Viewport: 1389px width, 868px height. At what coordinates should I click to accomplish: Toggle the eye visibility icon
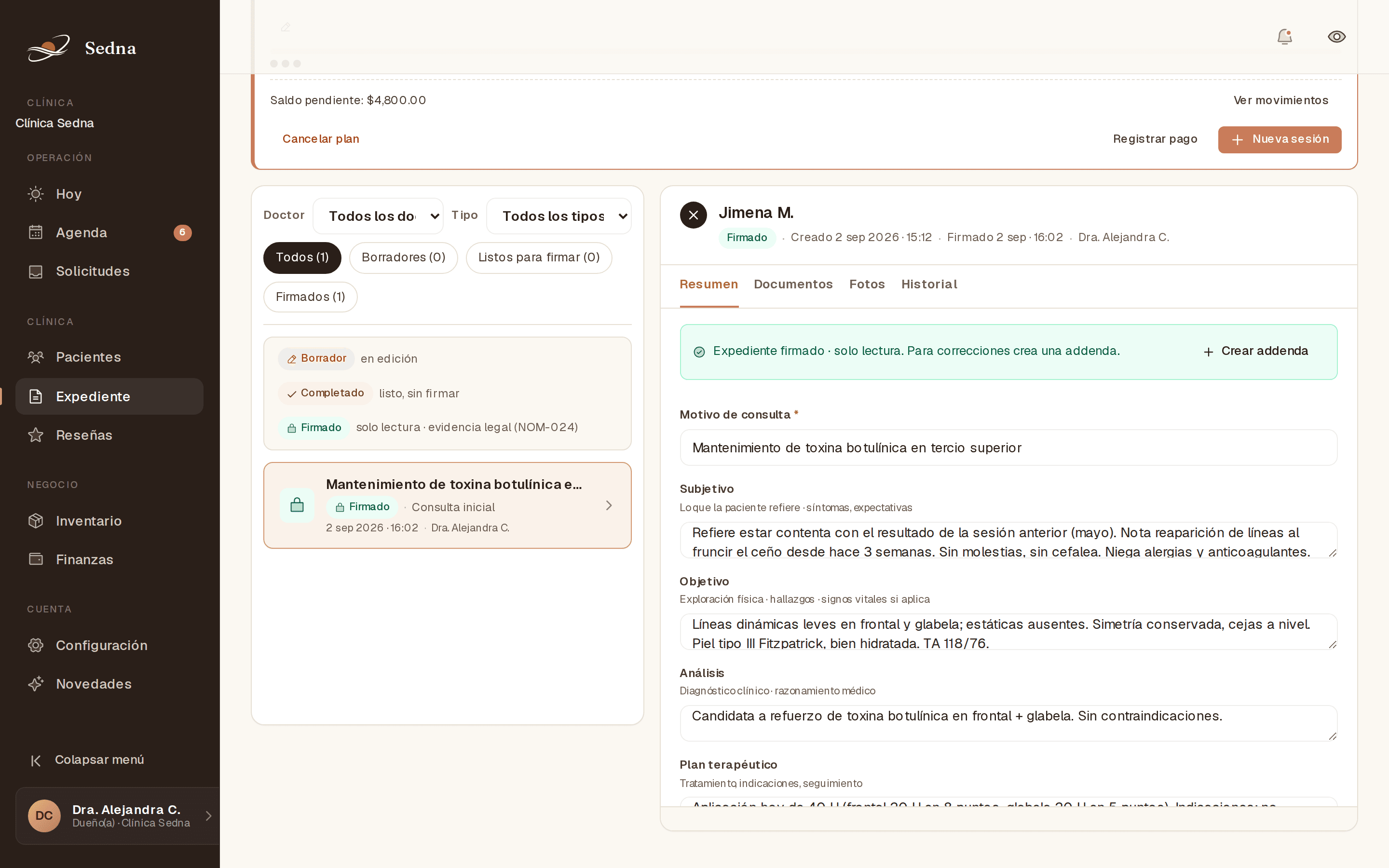click(1336, 37)
